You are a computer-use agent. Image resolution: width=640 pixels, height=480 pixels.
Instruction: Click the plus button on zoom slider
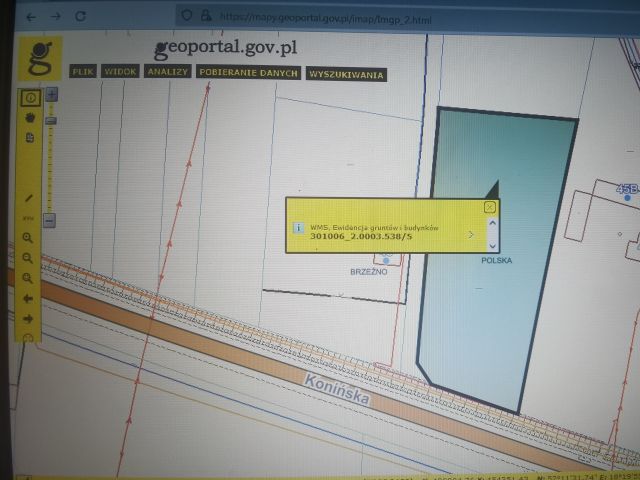(x=51, y=94)
